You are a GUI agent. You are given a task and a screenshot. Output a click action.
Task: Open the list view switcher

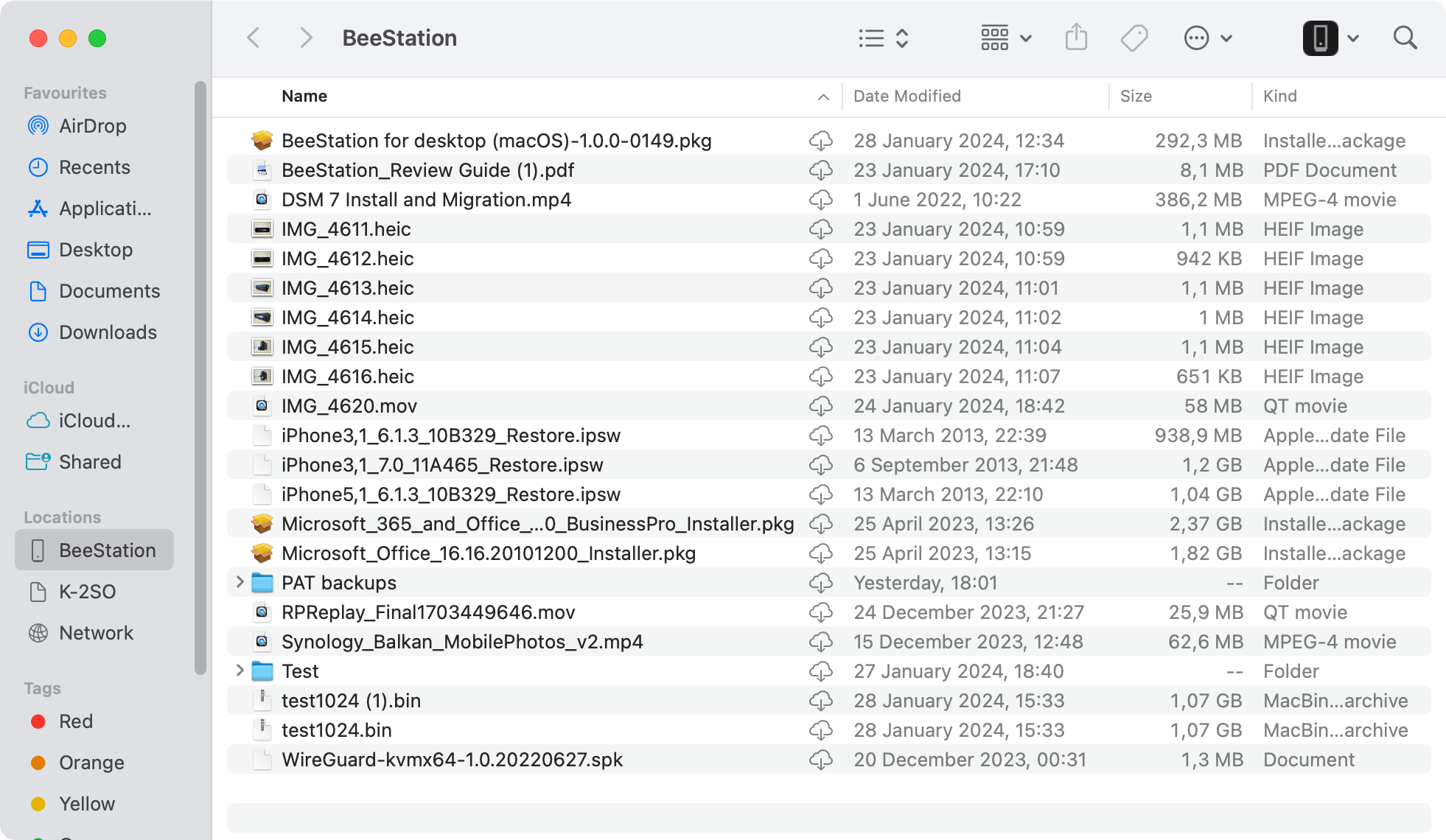click(x=884, y=38)
